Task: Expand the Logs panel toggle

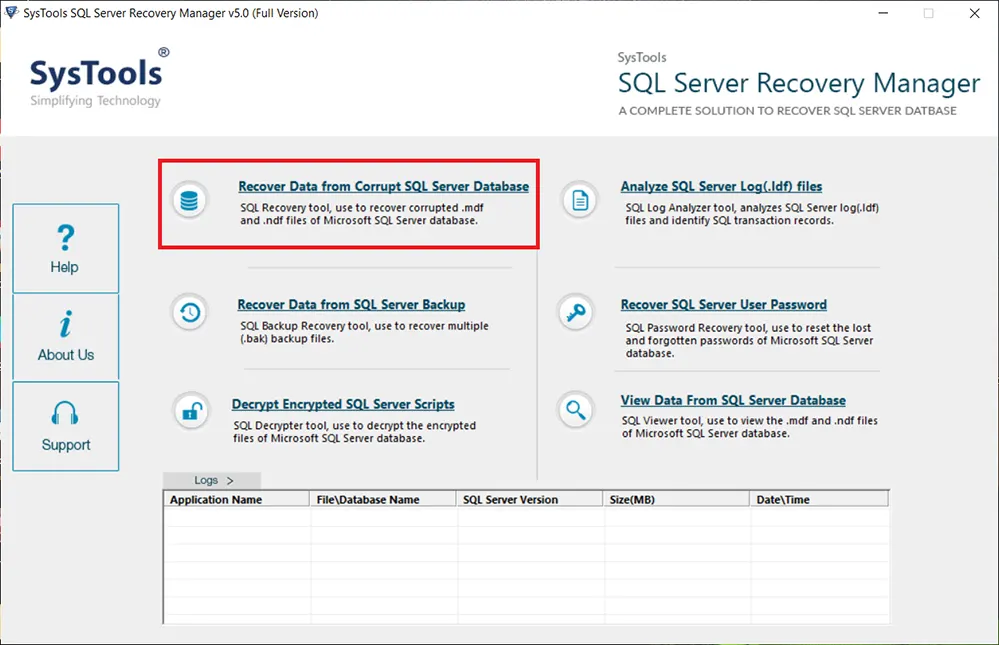Action: 212,481
